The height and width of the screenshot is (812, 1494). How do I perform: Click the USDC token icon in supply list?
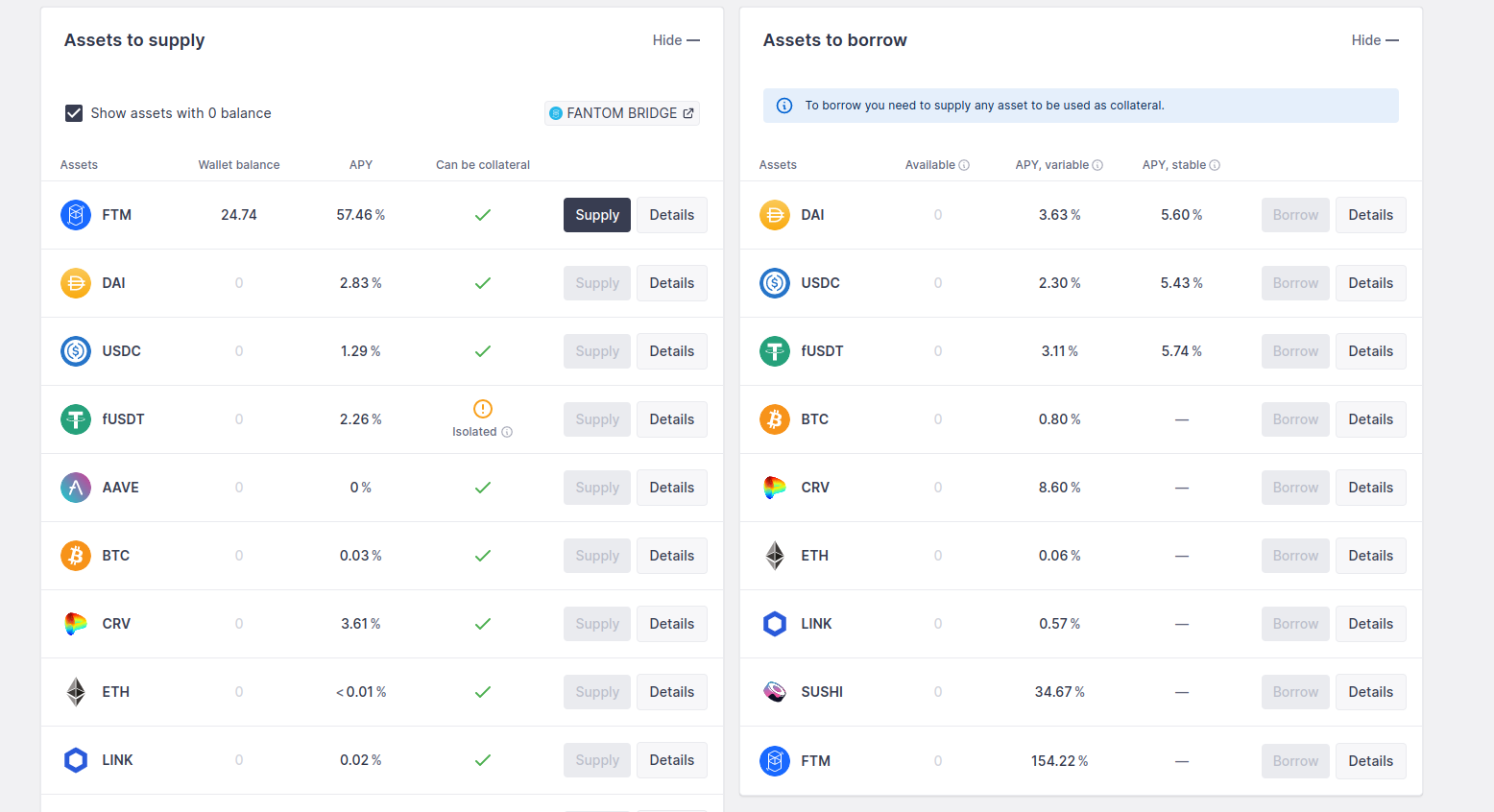coord(76,351)
